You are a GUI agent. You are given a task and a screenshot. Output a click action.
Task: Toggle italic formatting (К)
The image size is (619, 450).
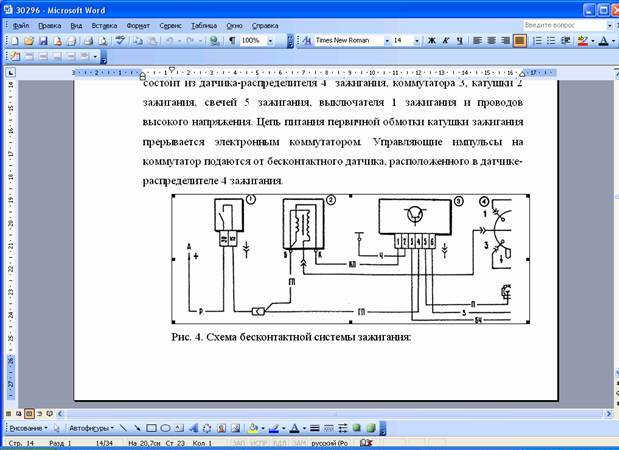pyautogui.click(x=446, y=41)
